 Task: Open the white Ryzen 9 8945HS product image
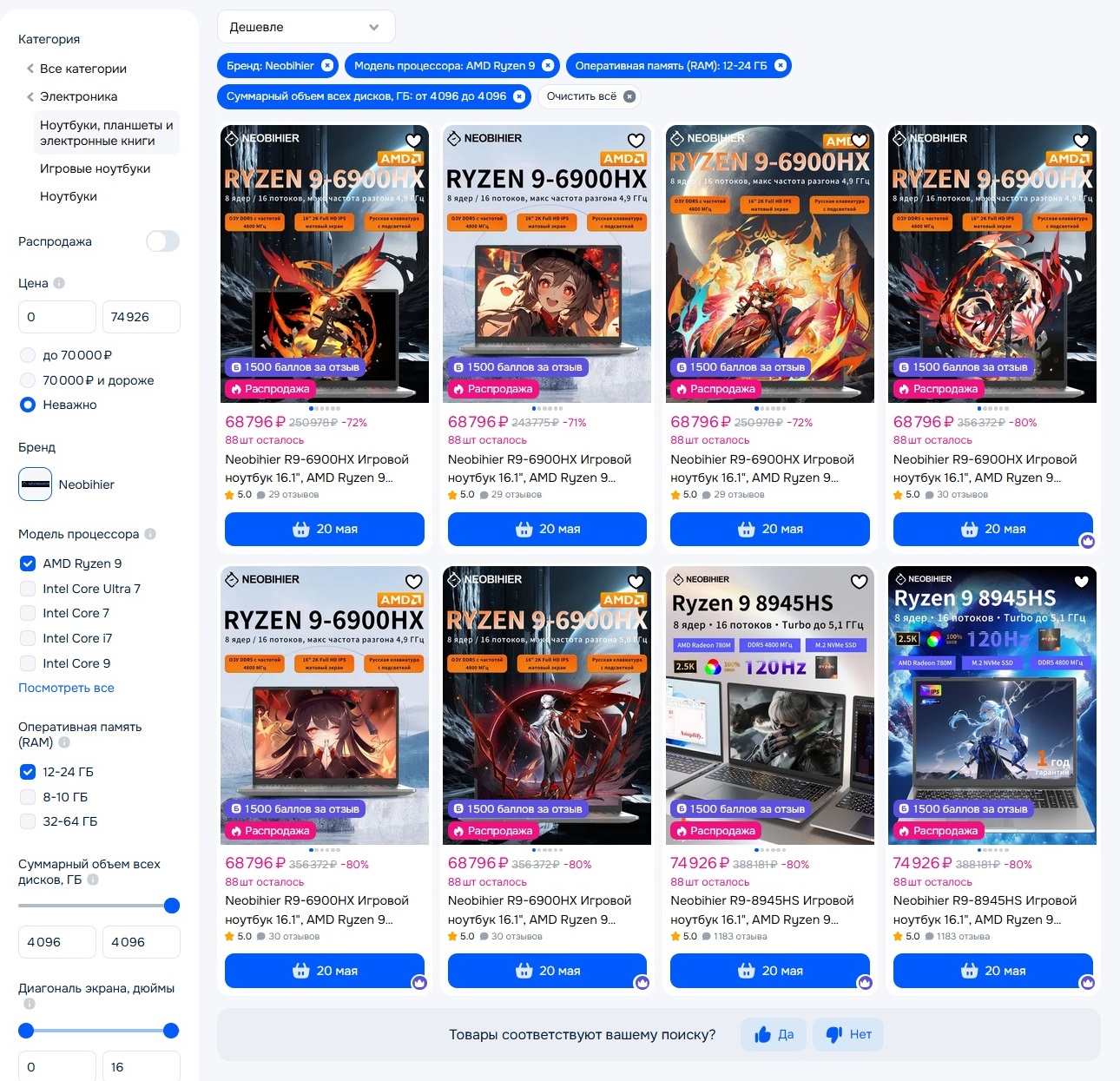click(770, 705)
